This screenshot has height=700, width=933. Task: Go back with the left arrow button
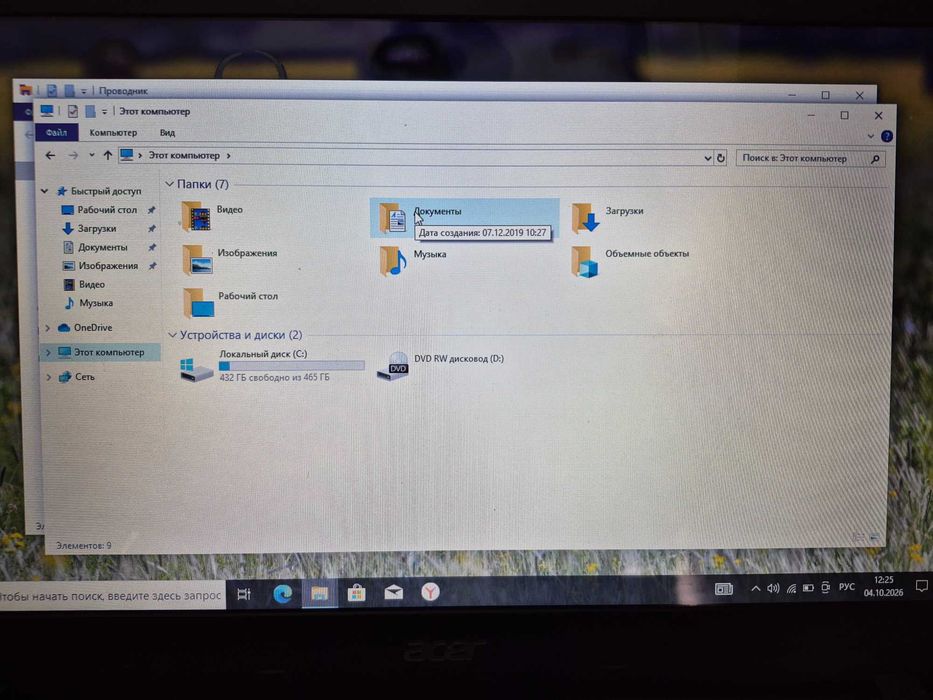pos(51,155)
